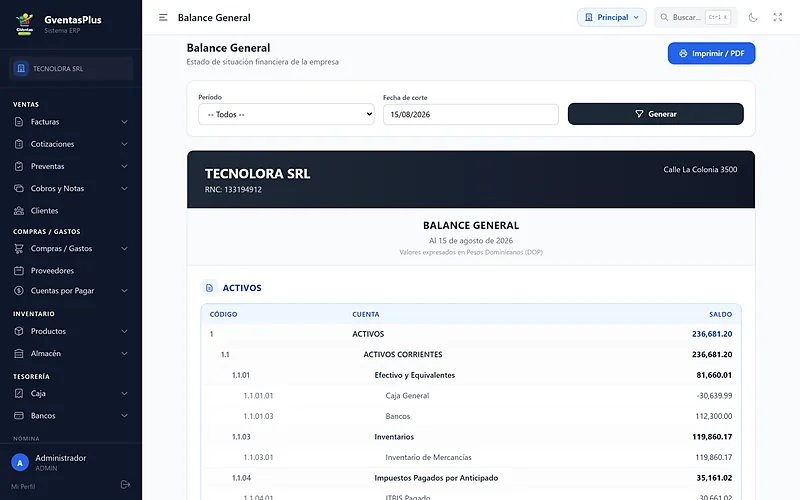
Task: Click the search magnifier icon
Action: click(x=664, y=17)
